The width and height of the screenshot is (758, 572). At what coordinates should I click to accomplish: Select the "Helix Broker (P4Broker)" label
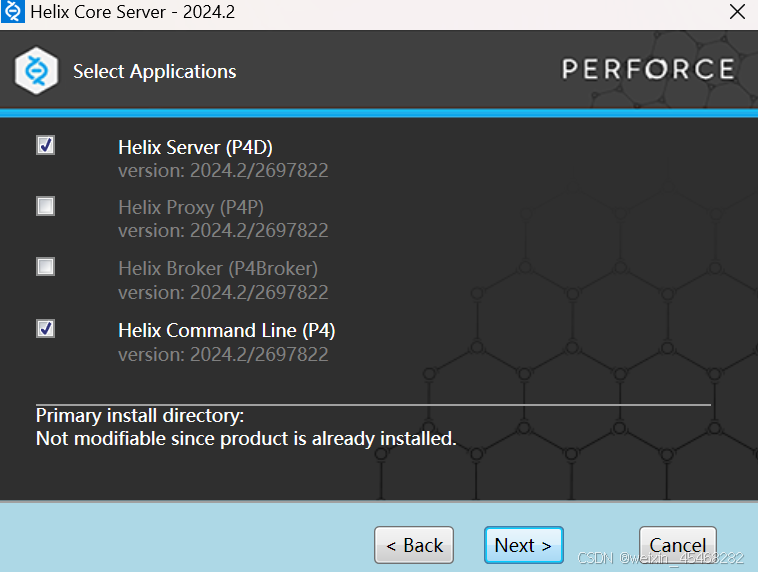[218, 268]
